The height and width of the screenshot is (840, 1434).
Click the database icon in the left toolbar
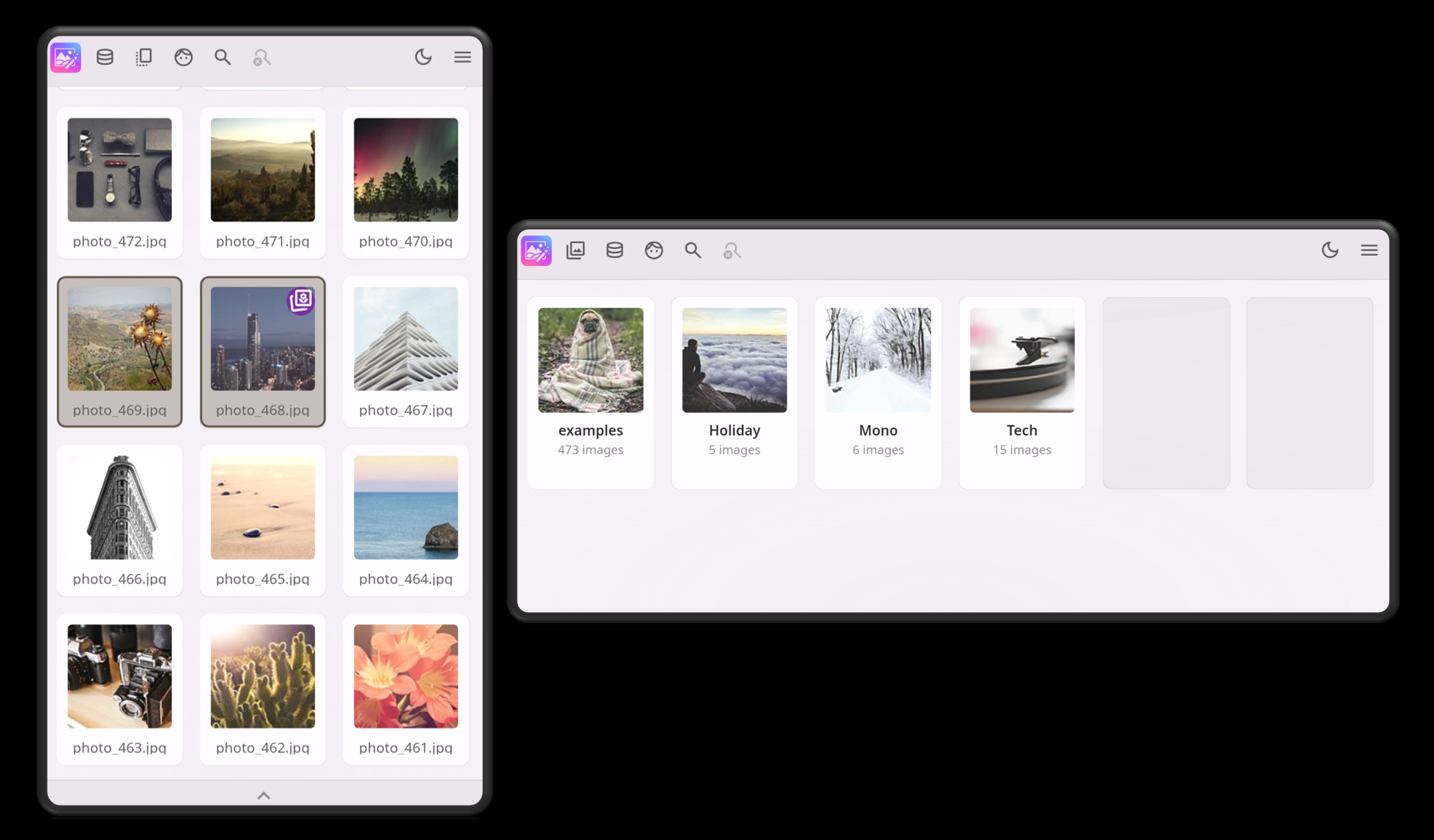[x=105, y=57]
